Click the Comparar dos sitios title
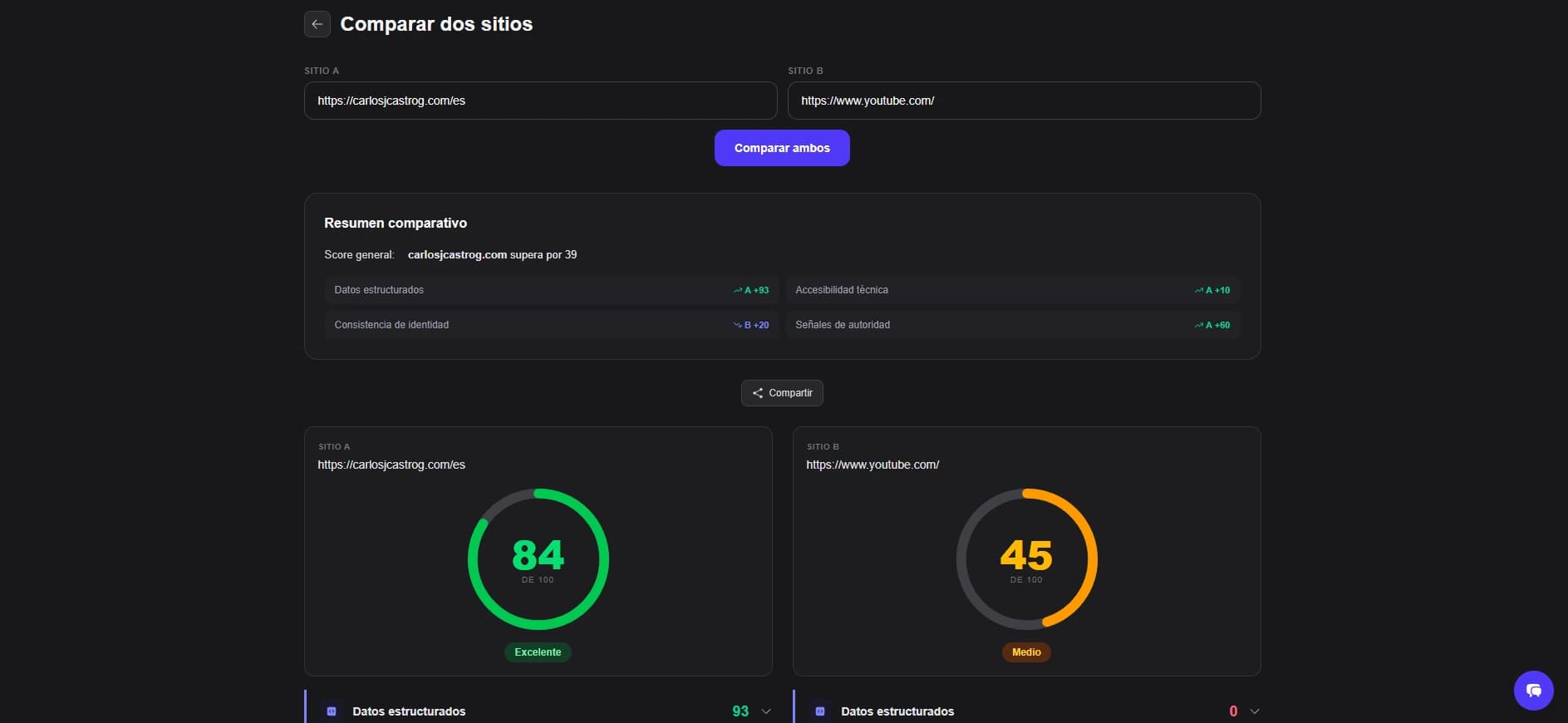 436,24
